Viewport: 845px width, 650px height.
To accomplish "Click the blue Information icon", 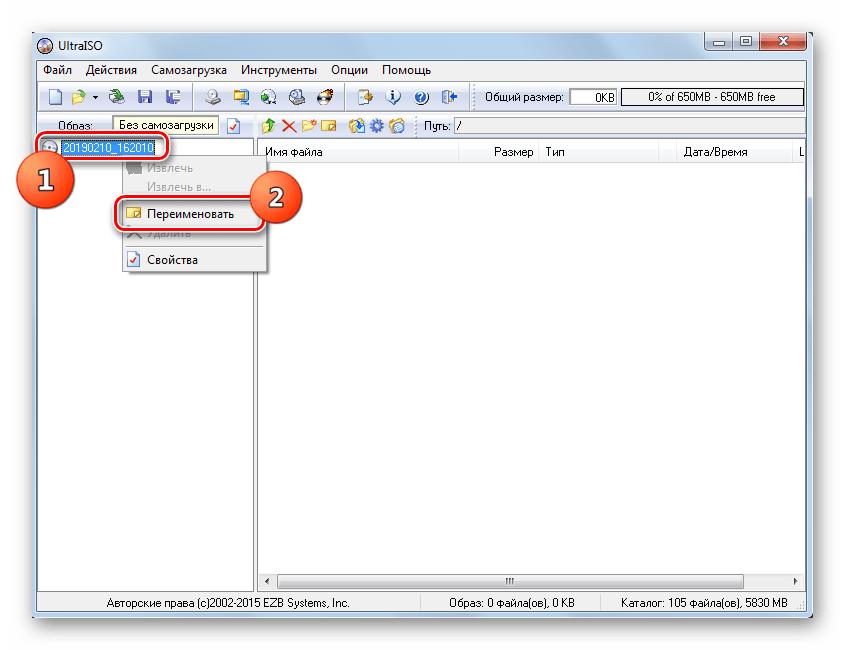I will 393,97.
